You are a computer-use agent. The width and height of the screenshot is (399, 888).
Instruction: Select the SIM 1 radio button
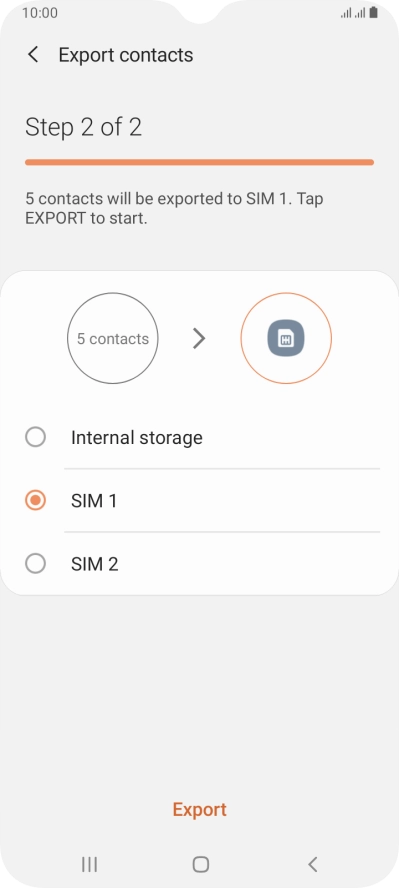[x=36, y=501]
